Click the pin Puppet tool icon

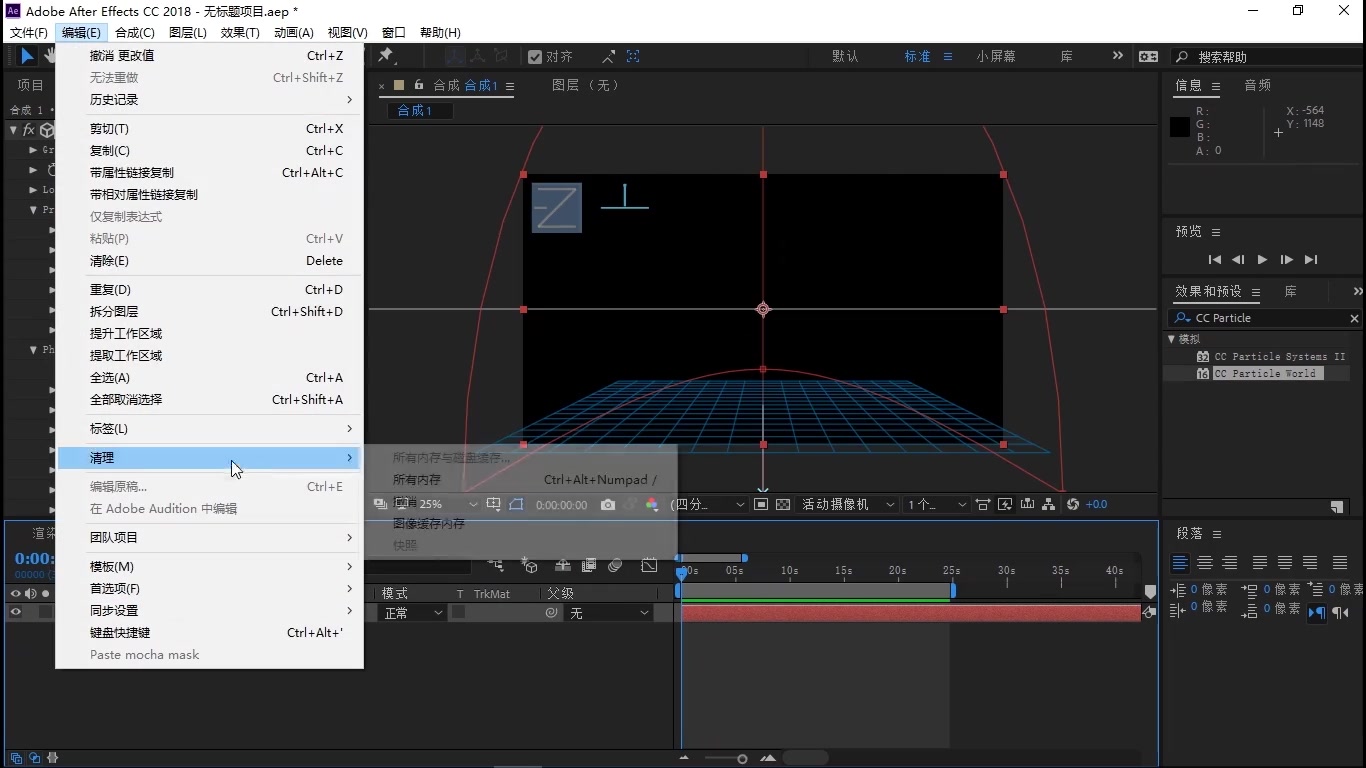(x=386, y=56)
